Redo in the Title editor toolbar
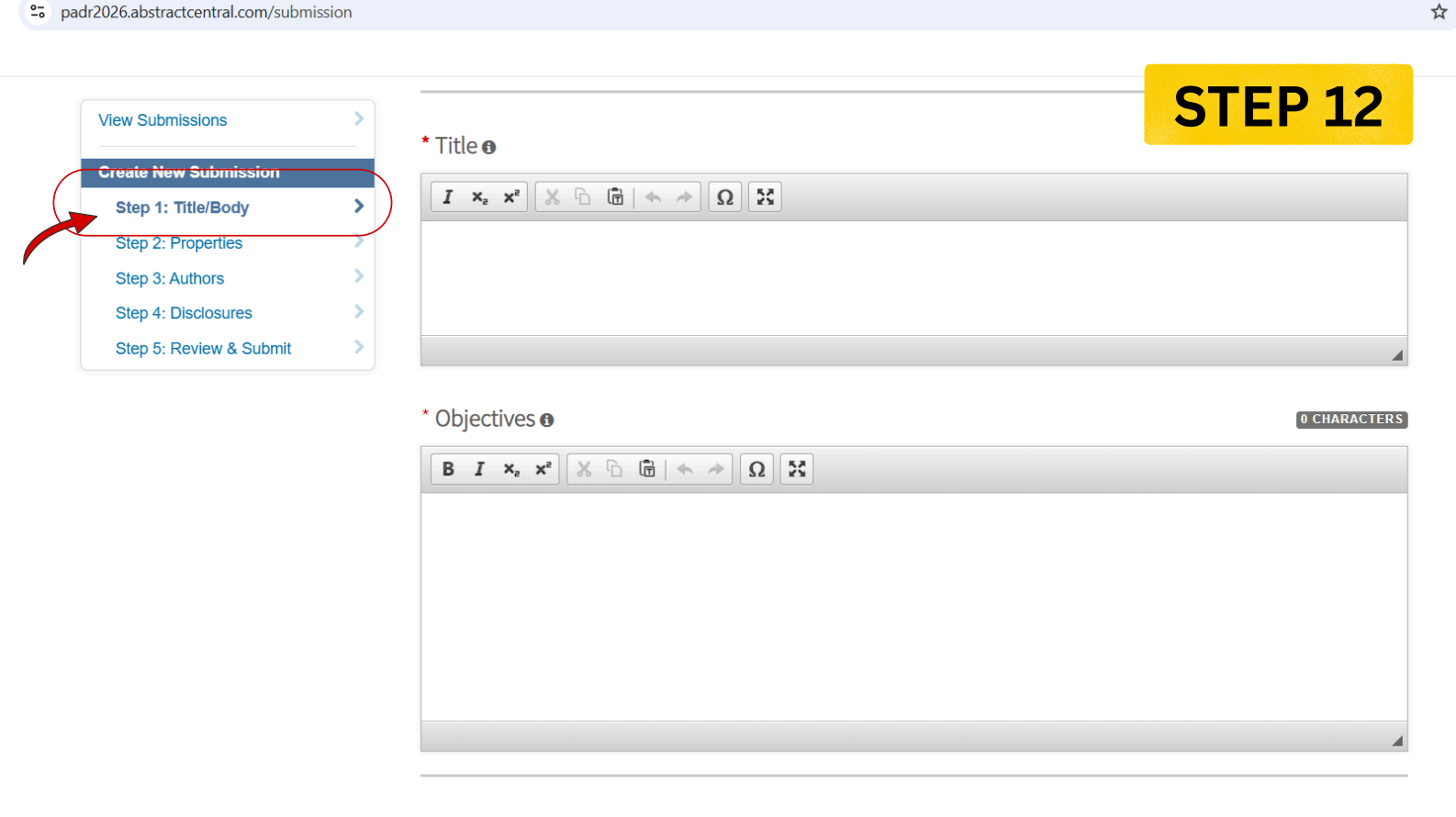 (x=684, y=197)
